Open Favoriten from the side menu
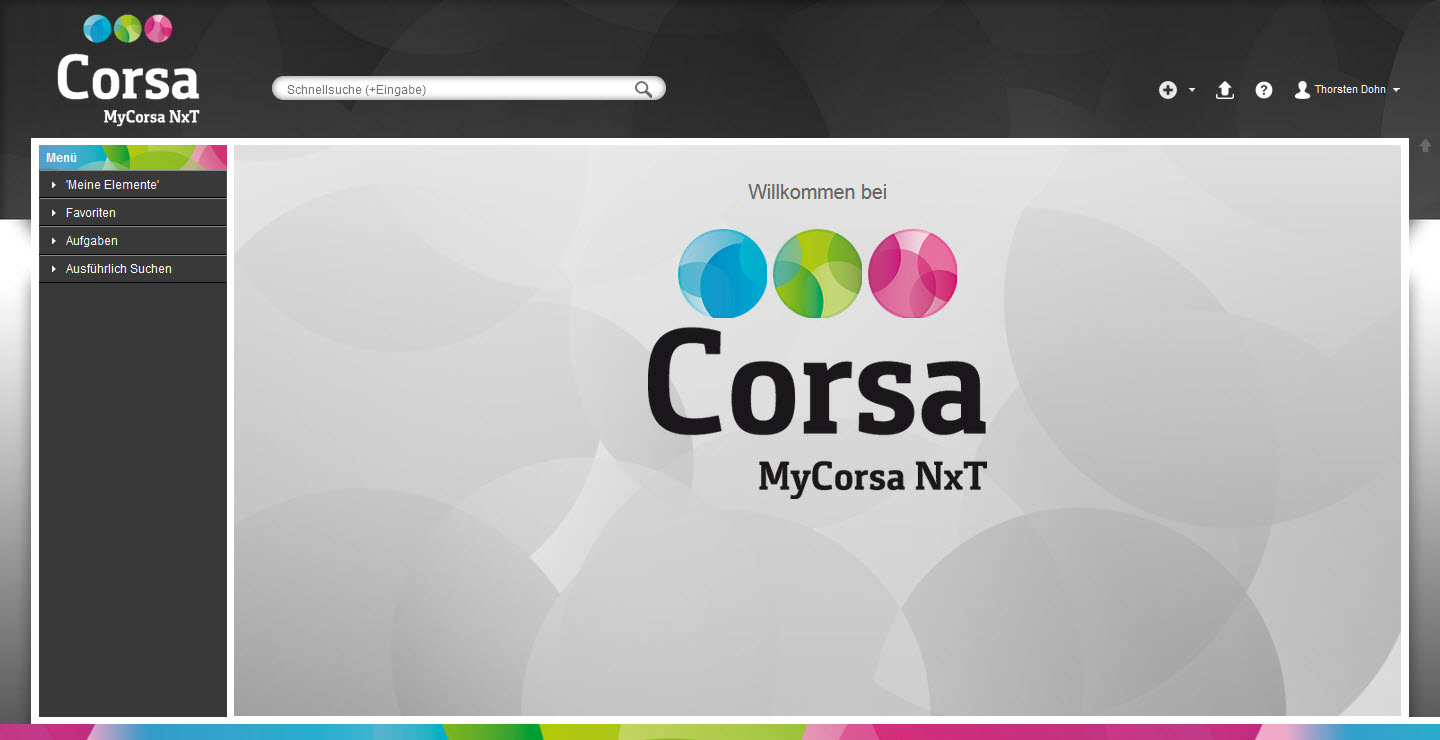The width and height of the screenshot is (1440, 740). [91, 213]
